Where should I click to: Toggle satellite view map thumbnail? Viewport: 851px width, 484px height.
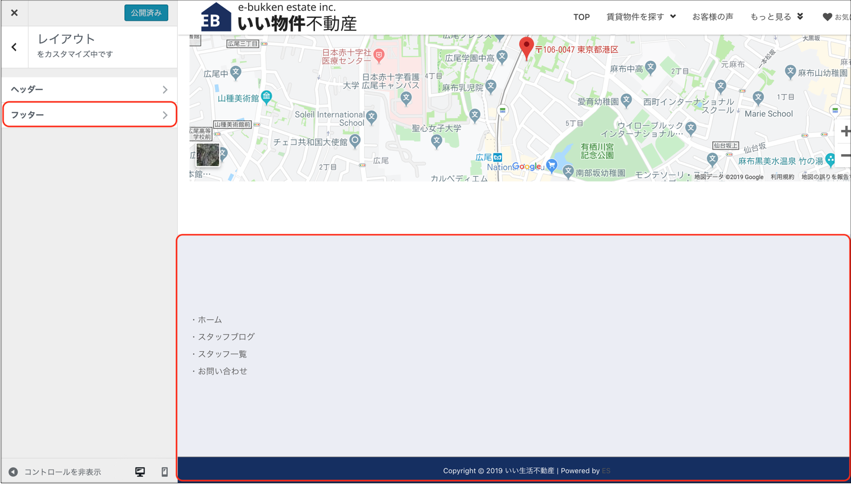(x=207, y=155)
